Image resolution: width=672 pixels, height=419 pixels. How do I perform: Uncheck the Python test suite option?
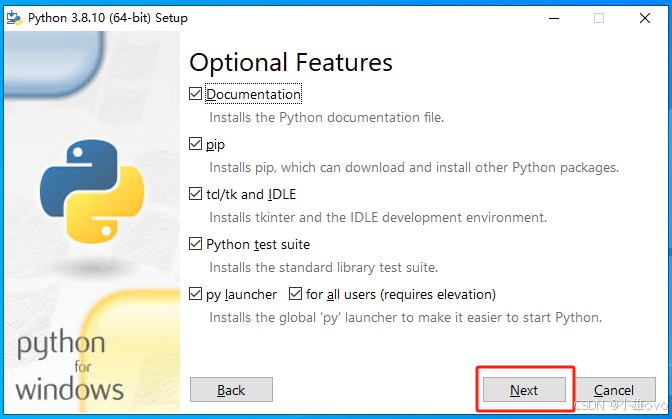coord(195,244)
